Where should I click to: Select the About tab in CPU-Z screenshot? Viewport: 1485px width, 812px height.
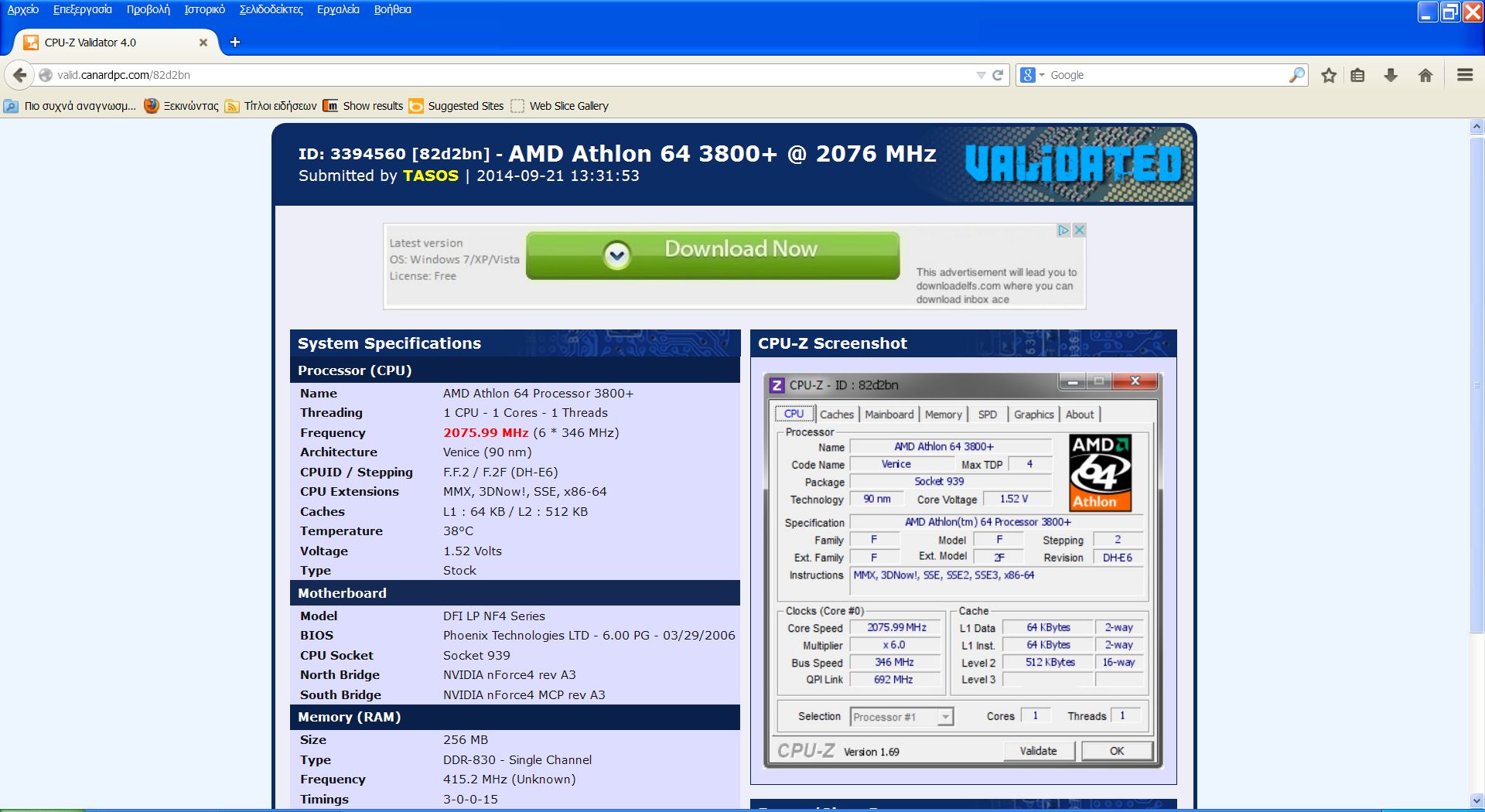pyautogui.click(x=1080, y=415)
